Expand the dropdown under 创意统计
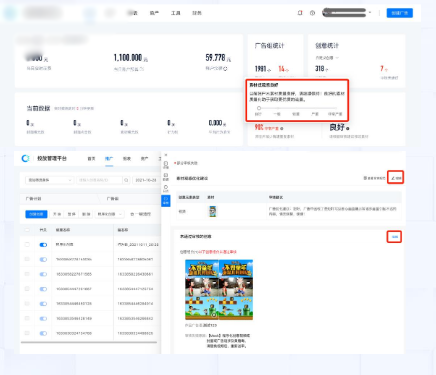This screenshot has height=375, width=436. (327, 58)
